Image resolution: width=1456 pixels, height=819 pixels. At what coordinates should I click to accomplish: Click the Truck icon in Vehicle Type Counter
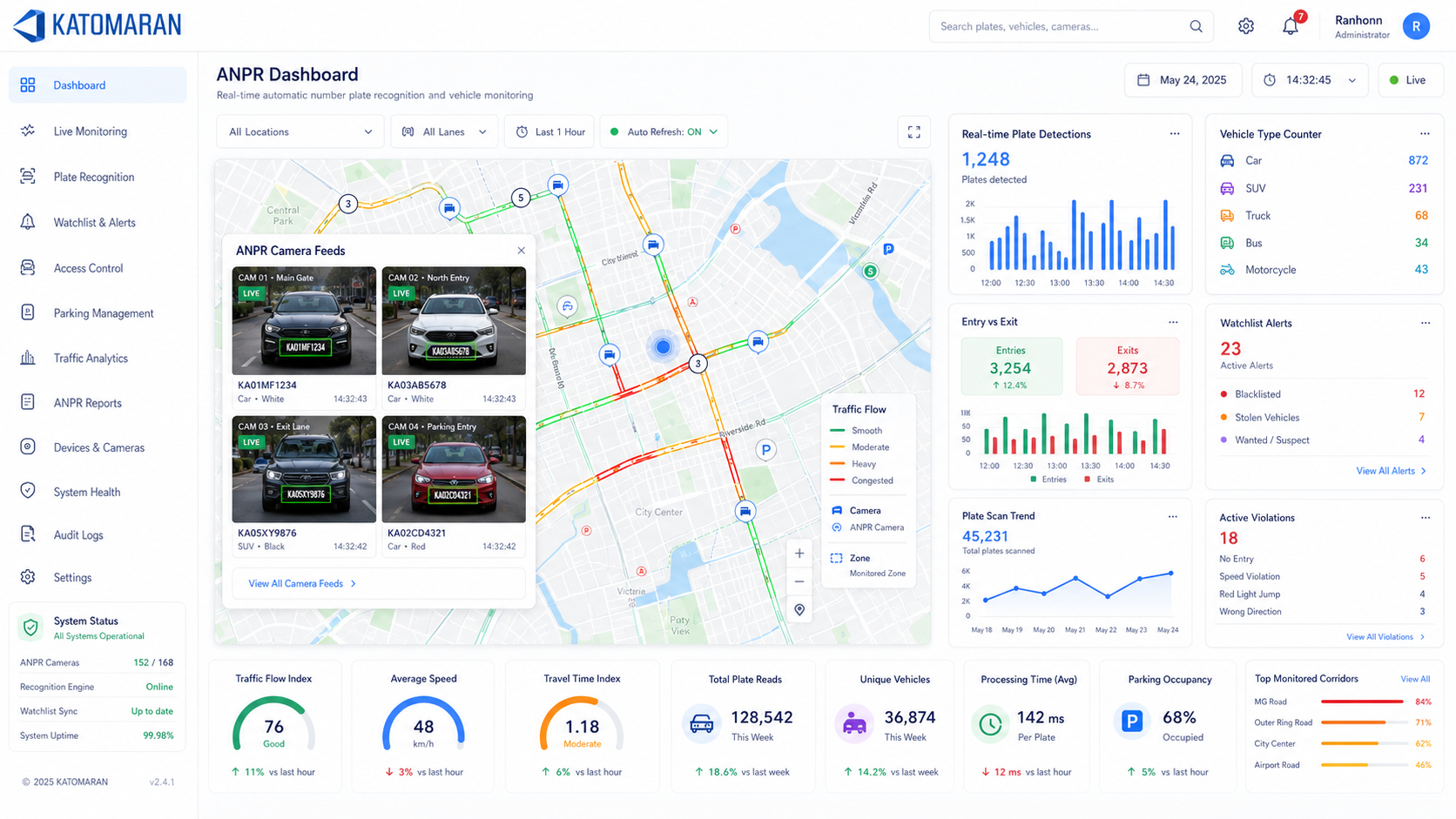click(1227, 216)
